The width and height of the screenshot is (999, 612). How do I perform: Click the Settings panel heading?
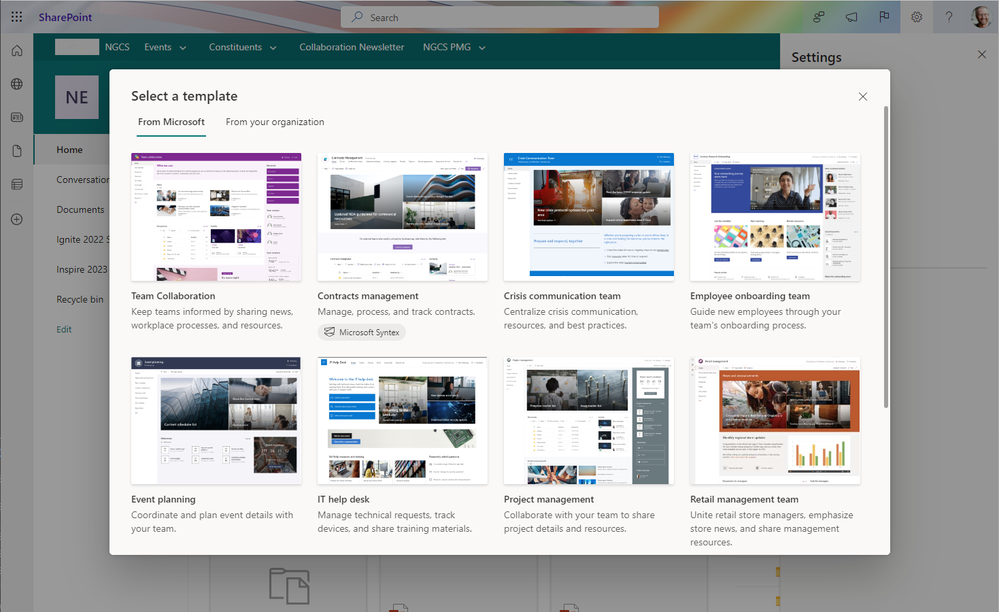(x=816, y=57)
